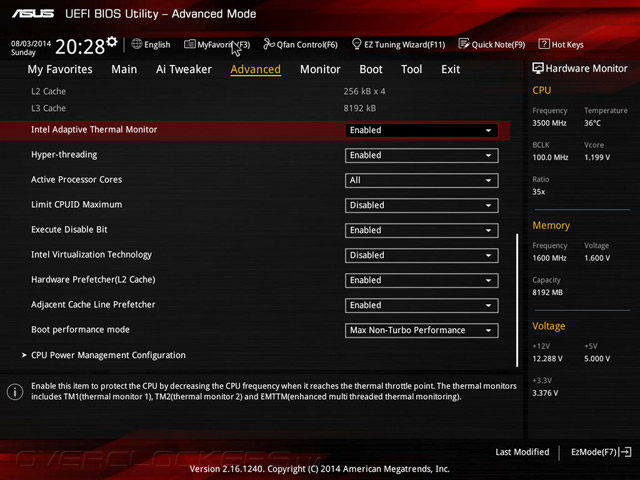640x480 pixels.
Task: Select the Limit CPUID Maximum label
Action: coord(76,204)
